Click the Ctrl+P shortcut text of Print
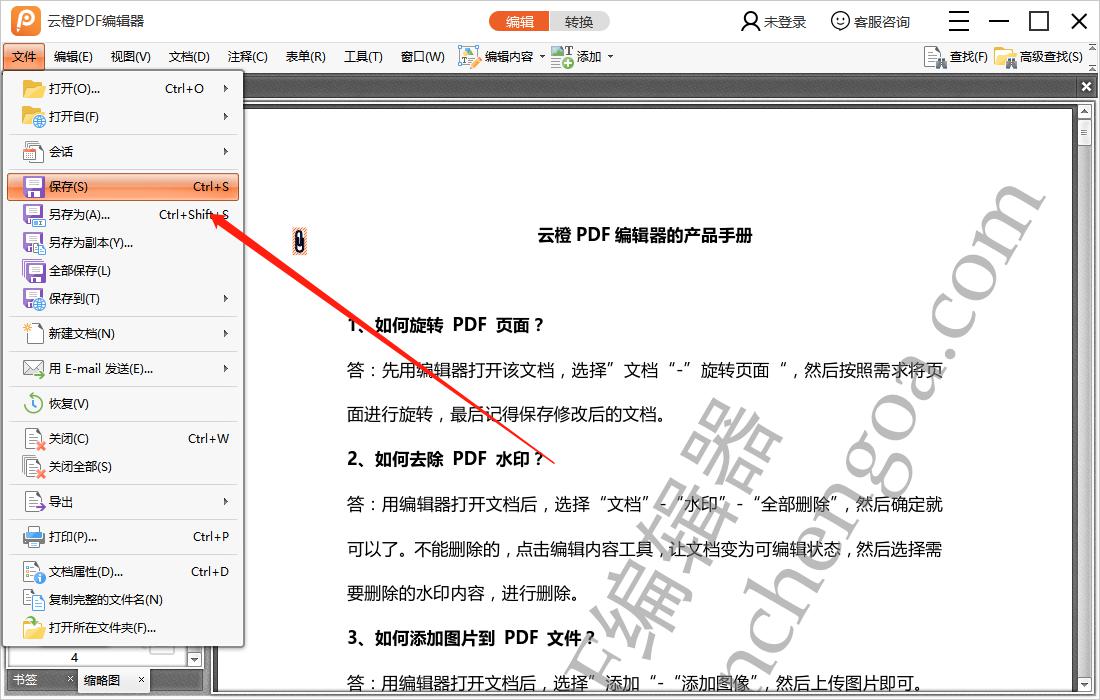This screenshot has width=1100, height=700. tap(211, 537)
